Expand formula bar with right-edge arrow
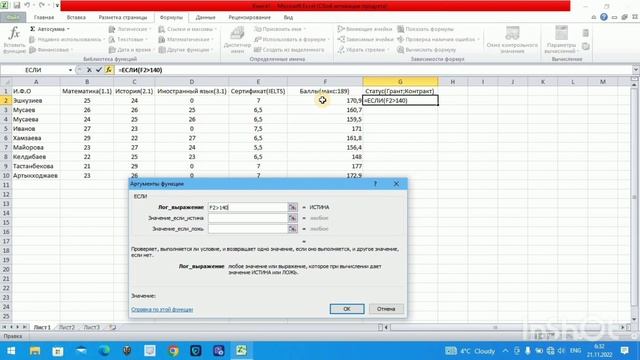This screenshot has height=360, width=640. point(635,70)
